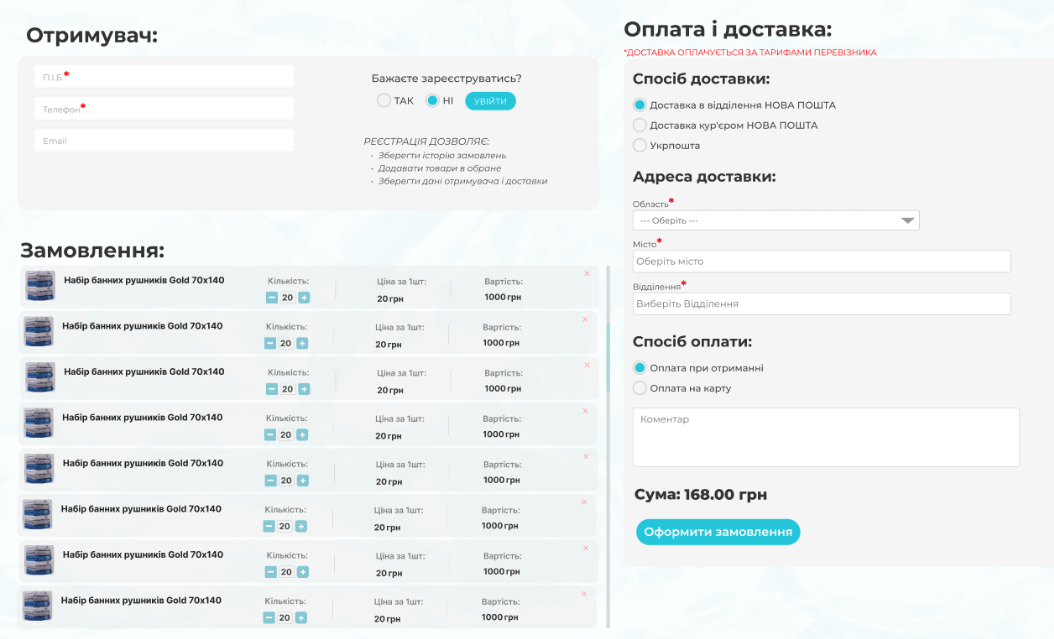The height and width of the screenshot is (639, 1054).
Task: Choose Оплата на карту payment option
Action: [640, 388]
